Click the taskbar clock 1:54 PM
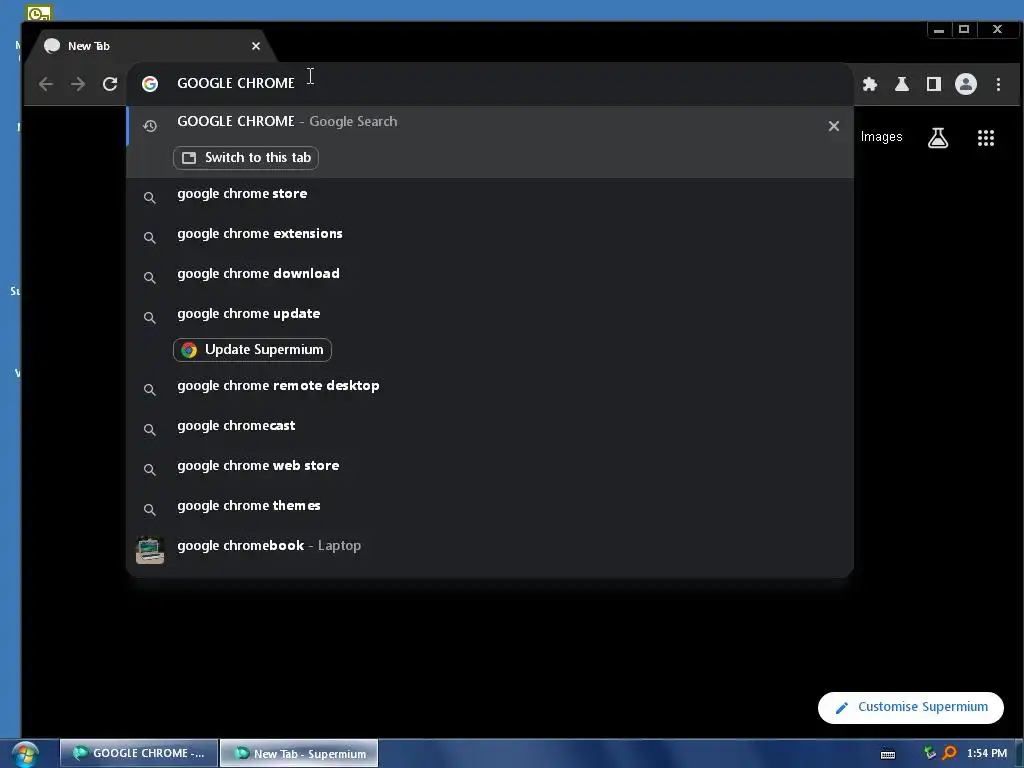Image resolution: width=1024 pixels, height=768 pixels. click(x=986, y=754)
